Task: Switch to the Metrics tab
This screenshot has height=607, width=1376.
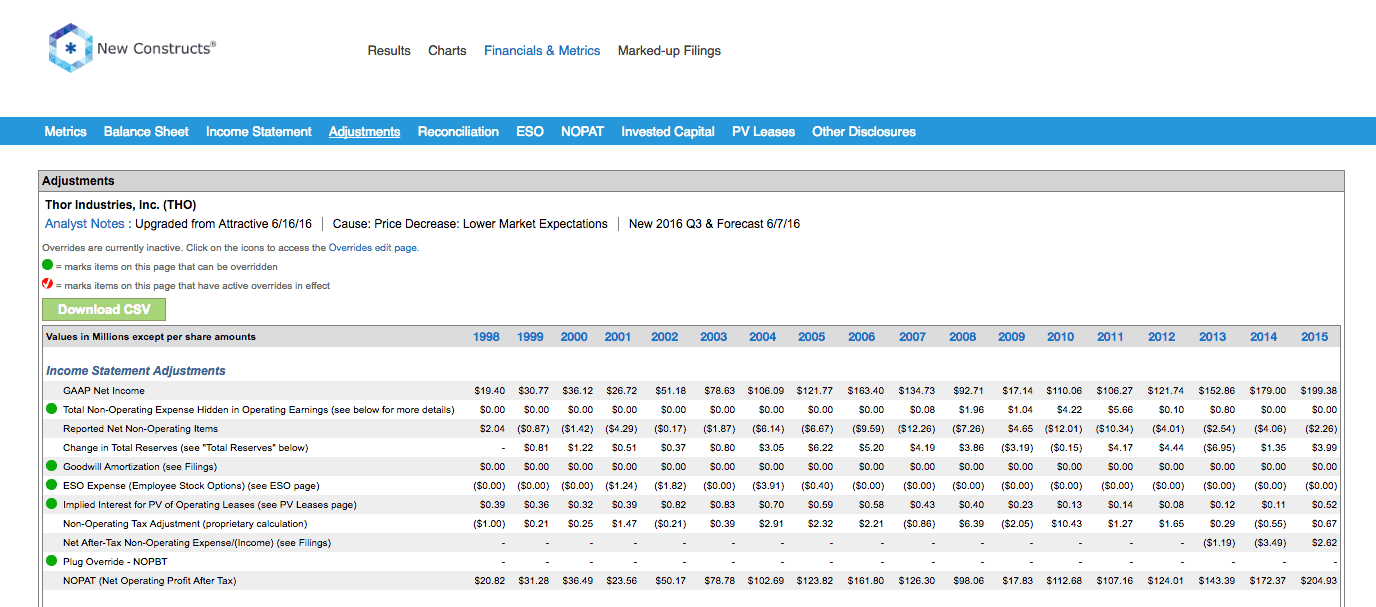Action: (66, 131)
